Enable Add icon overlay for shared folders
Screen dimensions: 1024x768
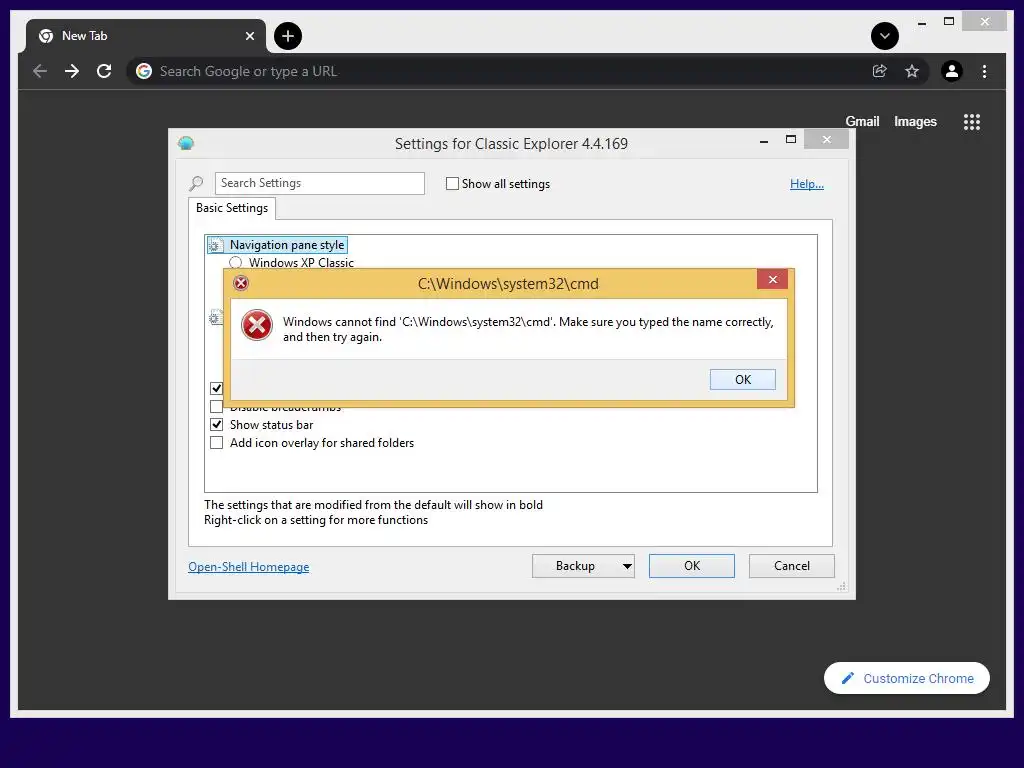217,443
